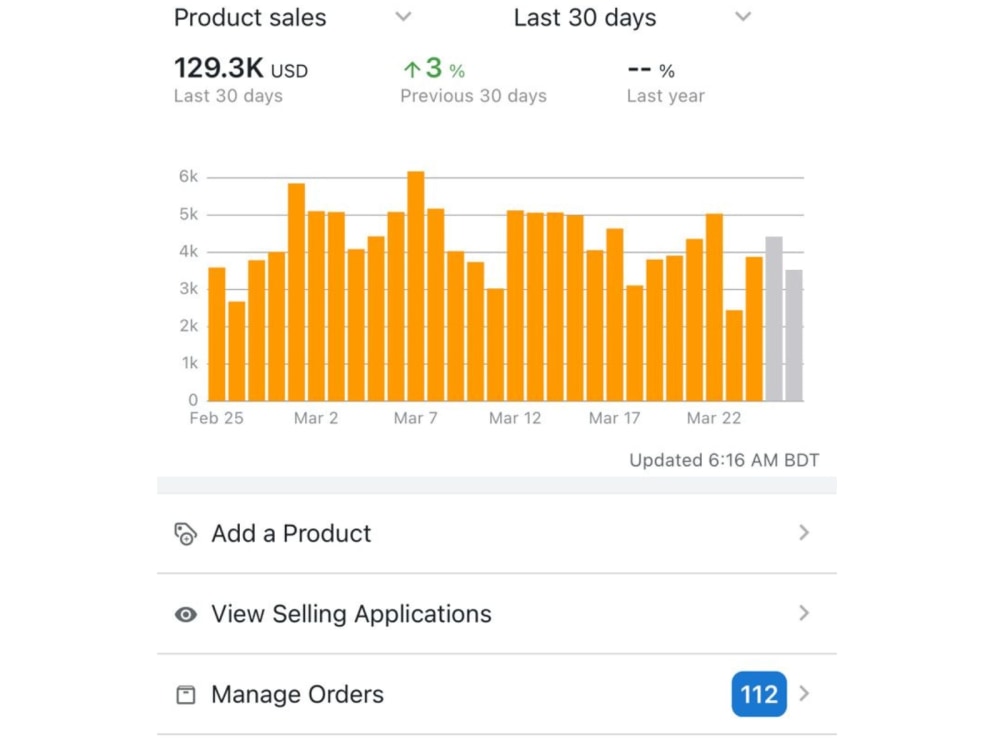Click the product tag icon beside Add a Product
1000x750 pixels.
(184, 533)
